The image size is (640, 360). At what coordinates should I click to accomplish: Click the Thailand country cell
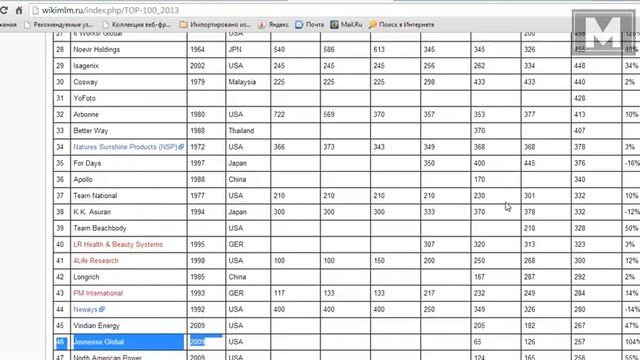tap(248, 131)
